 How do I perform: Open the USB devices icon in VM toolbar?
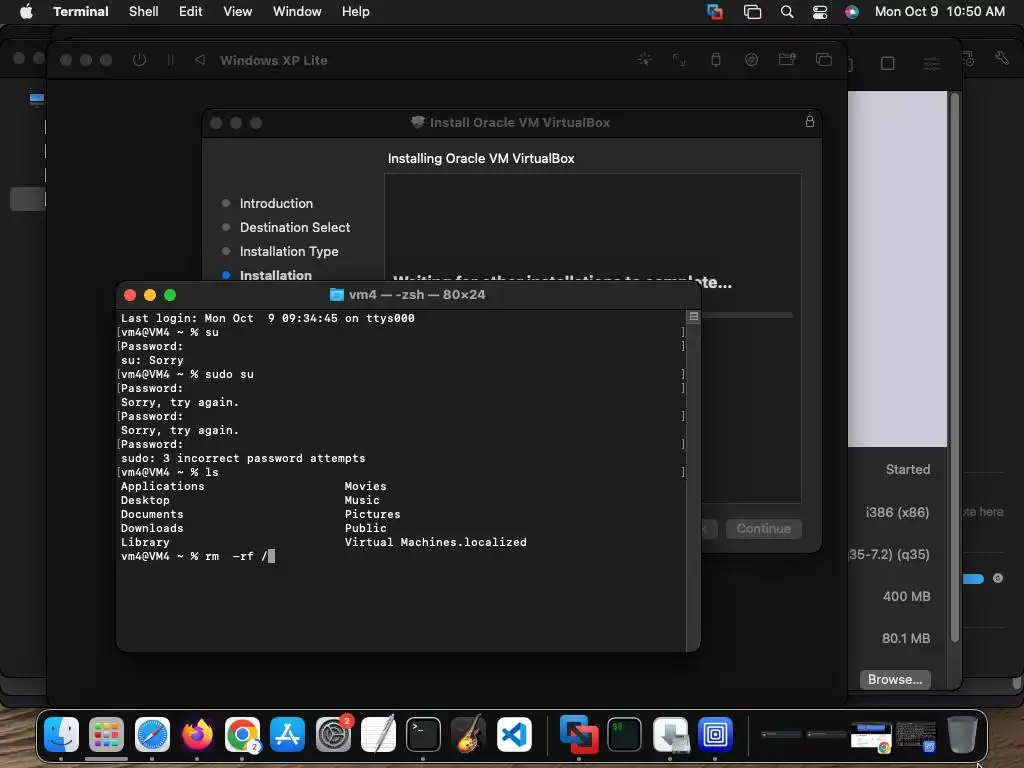click(716, 60)
